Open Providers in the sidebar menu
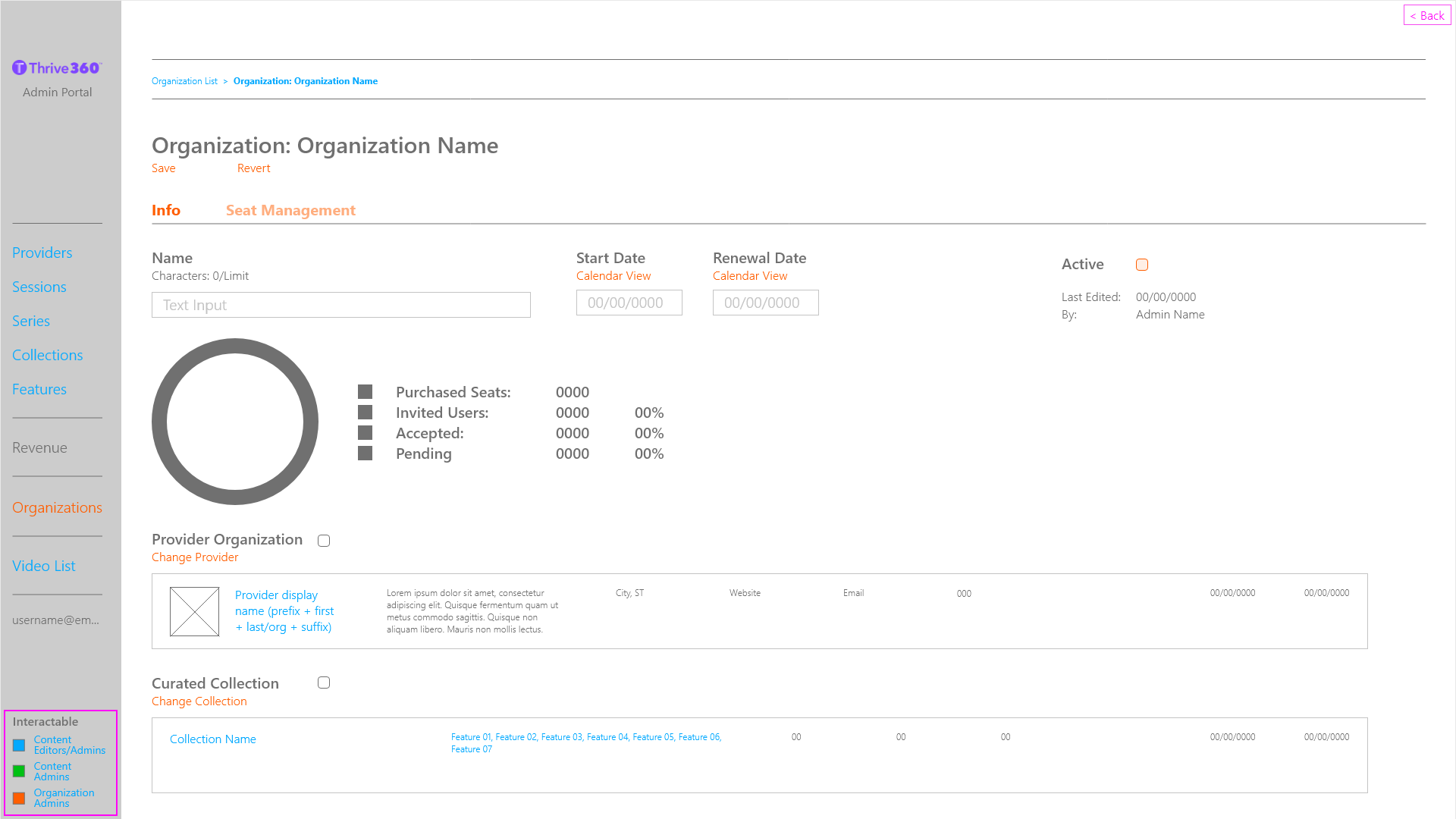The width and height of the screenshot is (1456, 819). point(42,253)
